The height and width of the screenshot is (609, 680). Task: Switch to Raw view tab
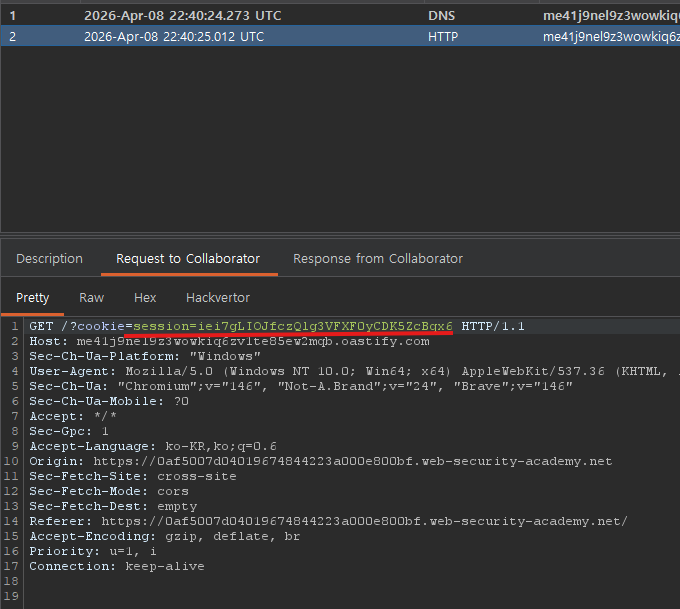(x=92, y=298)
